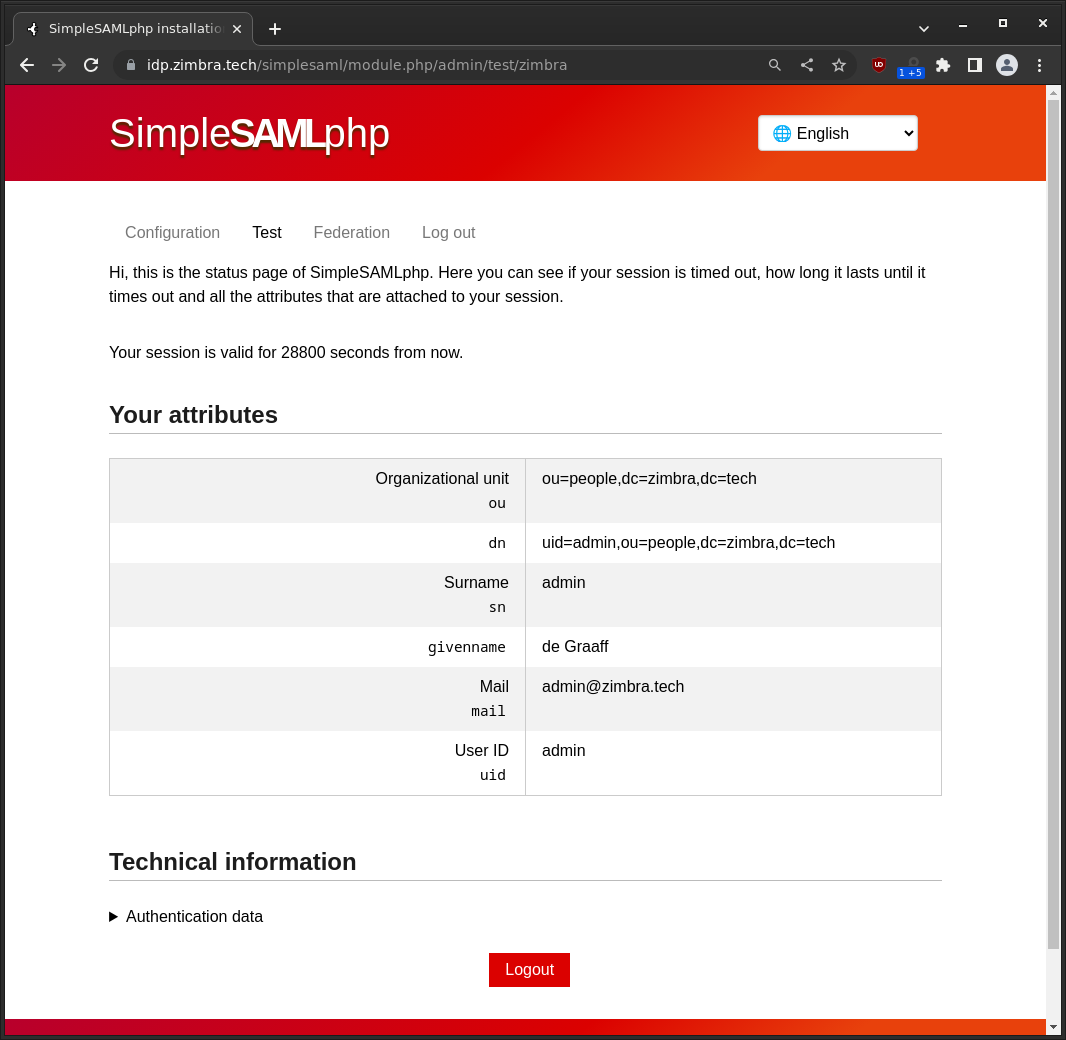This screenshot has width=1066, height=1040.
Task: Click the SimpleSAMLphp tab favicon
Action: 32,29
